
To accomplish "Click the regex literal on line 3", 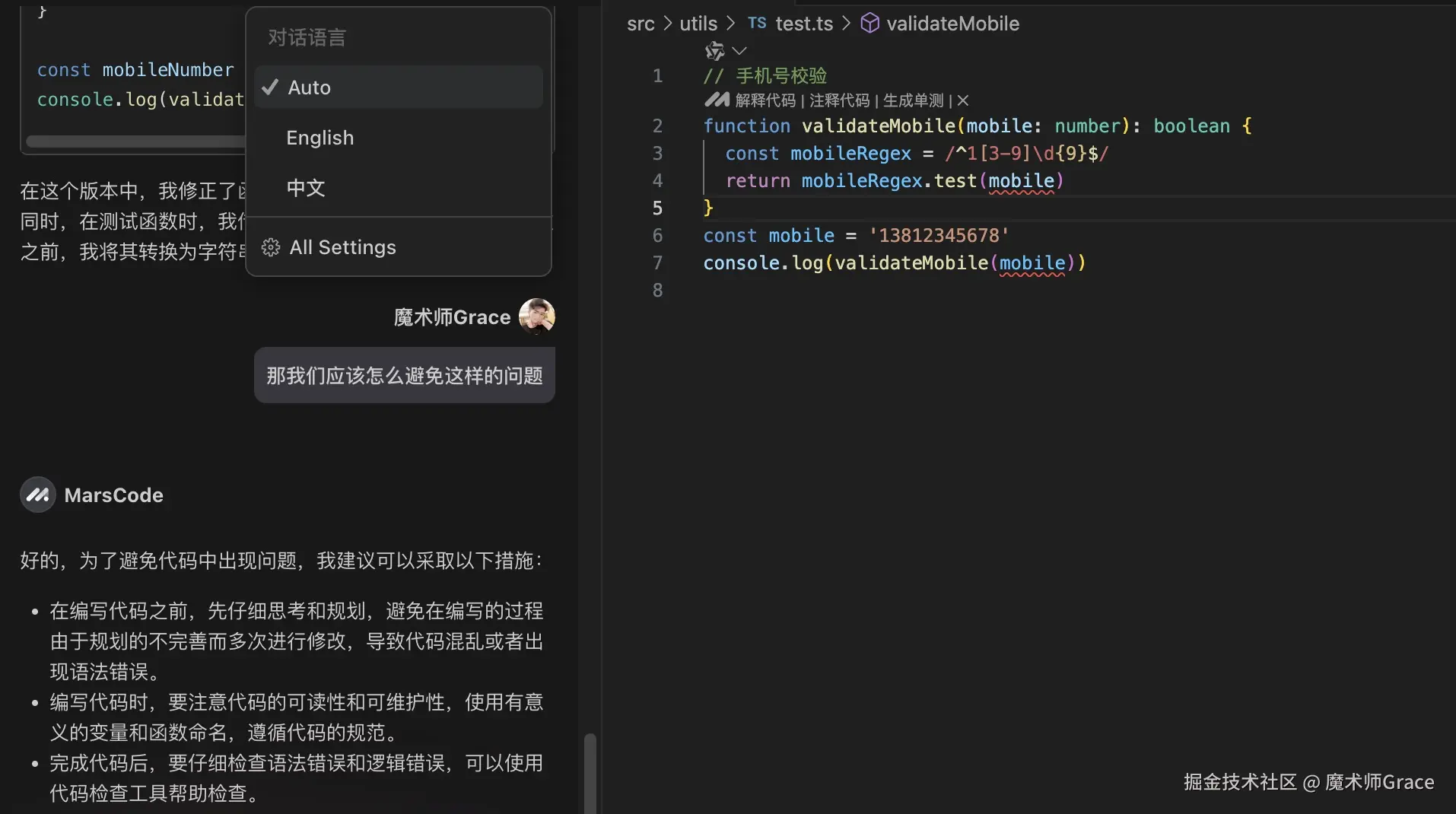I will [1026, 154].
